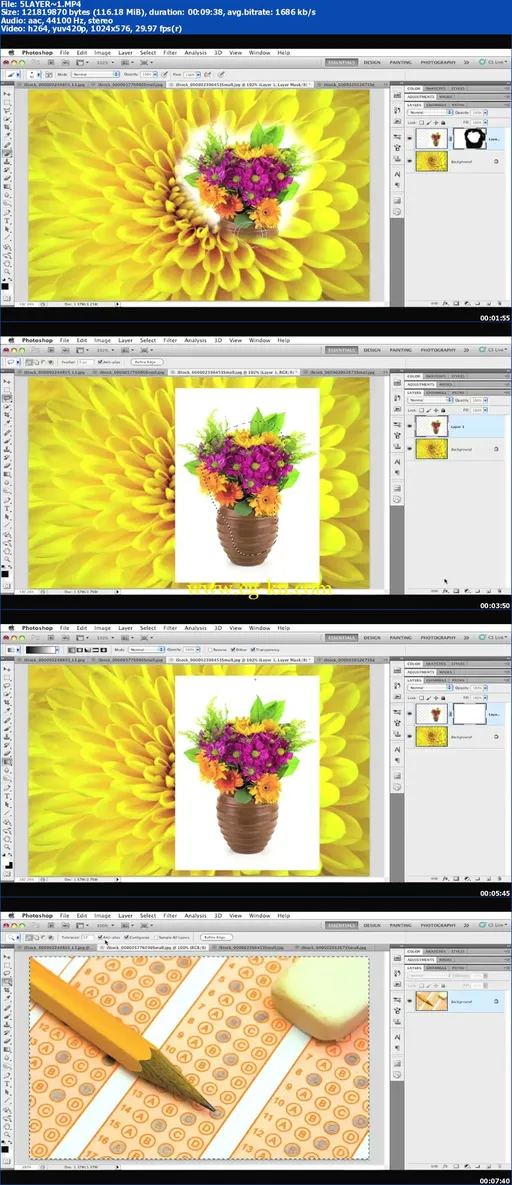The width and height of the screenshot is (512, 1185).
Task: Click the Tolerance input field in 00:07:40 frame
Action: [x=88, y=936]
